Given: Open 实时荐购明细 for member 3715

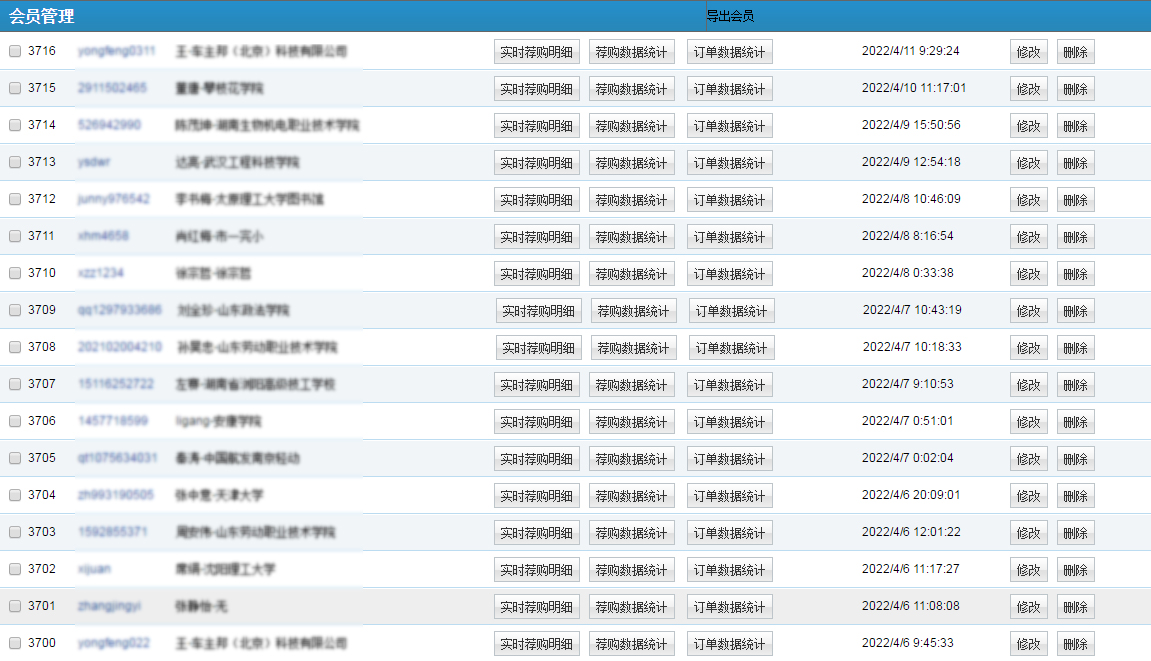Looking at the screenshot, I should 536,89.
